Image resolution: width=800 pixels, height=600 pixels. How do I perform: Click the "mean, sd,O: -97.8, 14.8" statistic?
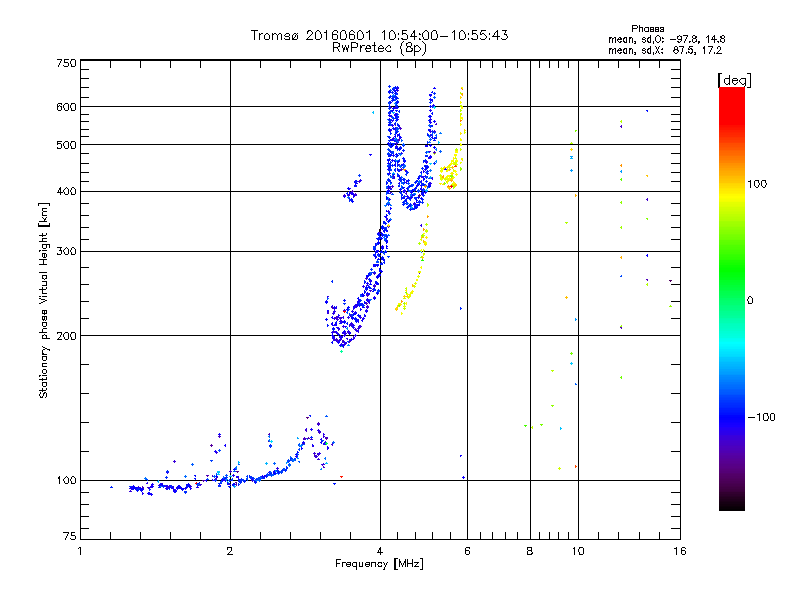666,39
